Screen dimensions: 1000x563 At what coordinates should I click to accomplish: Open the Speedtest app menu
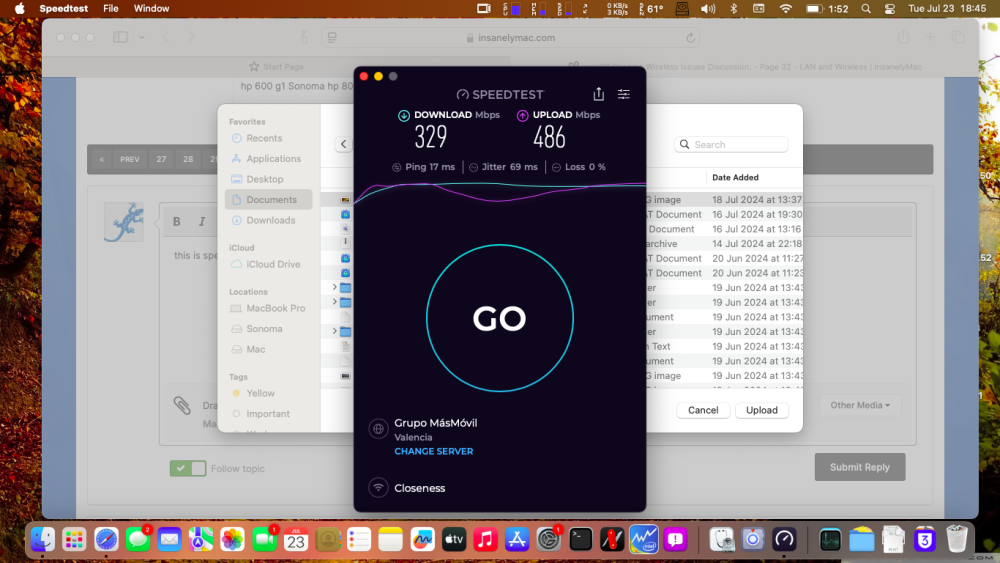64,8
